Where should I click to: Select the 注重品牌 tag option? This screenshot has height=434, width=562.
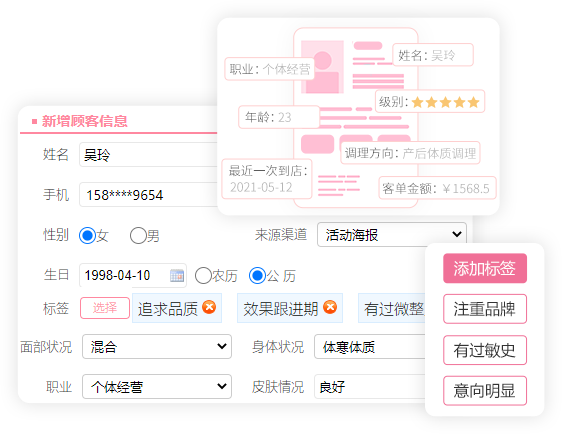click(x=485, y=309)
